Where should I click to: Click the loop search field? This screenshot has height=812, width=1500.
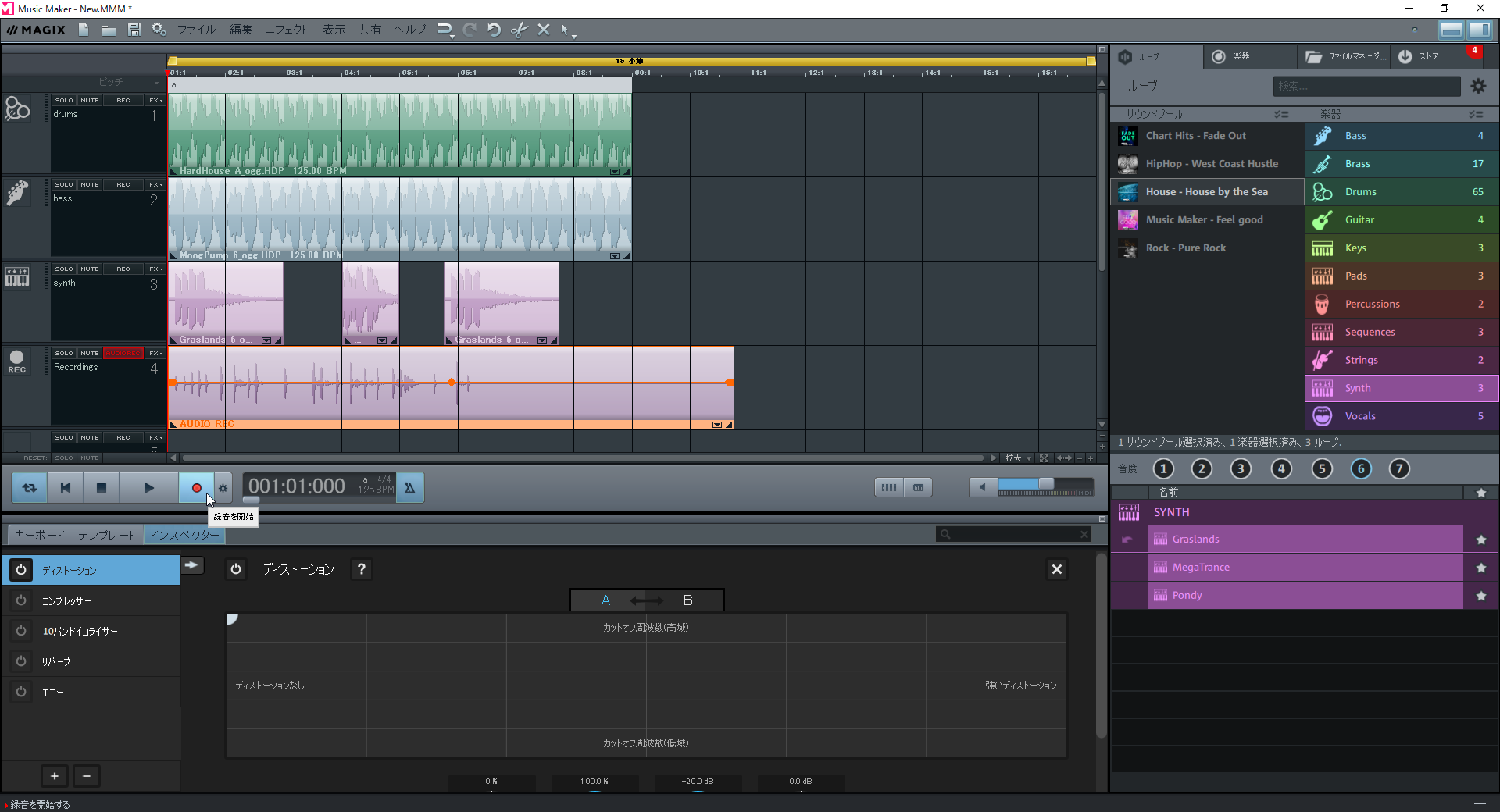click(1366, 86)
